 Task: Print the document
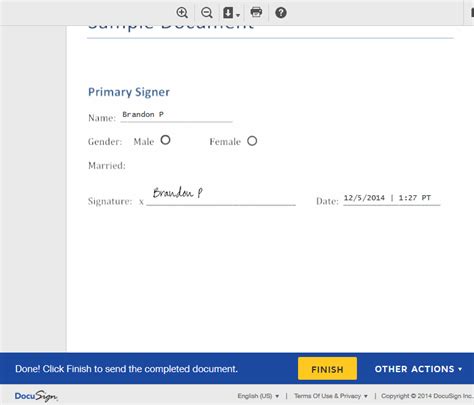[256, 12]
